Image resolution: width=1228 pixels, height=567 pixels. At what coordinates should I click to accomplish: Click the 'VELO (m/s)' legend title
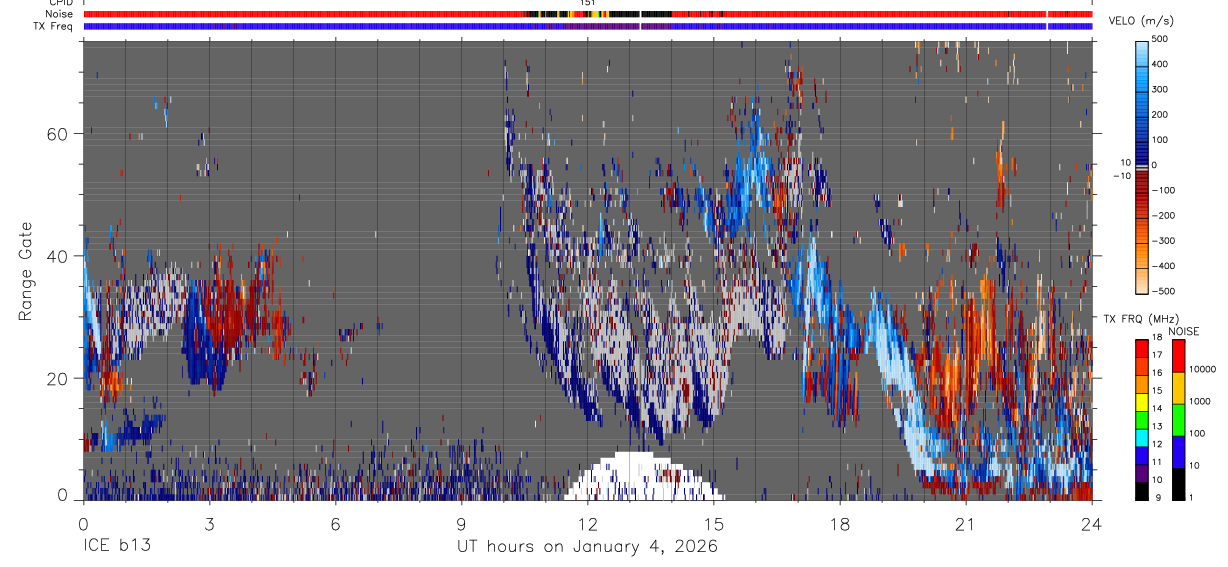point(1142,21)
